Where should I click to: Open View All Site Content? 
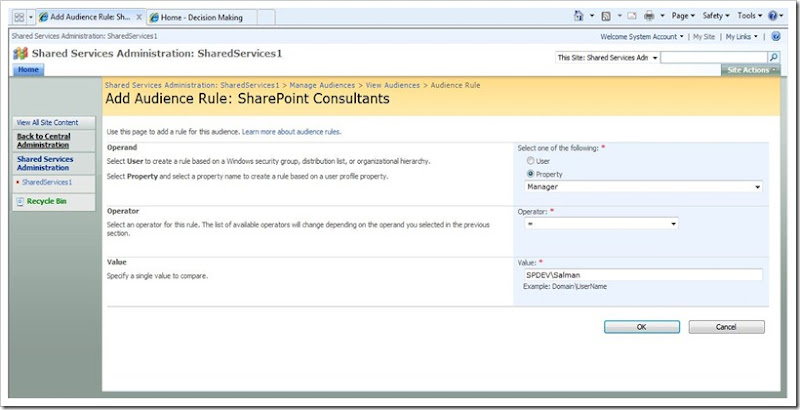[x=47, y=122]
